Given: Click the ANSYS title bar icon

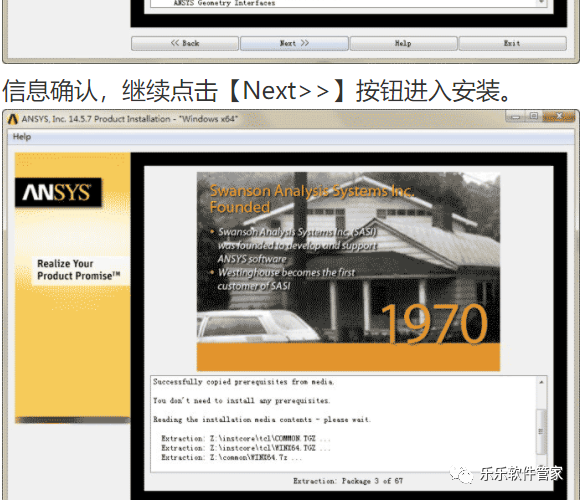Looking at the screenshot, I should coord(13,119).
